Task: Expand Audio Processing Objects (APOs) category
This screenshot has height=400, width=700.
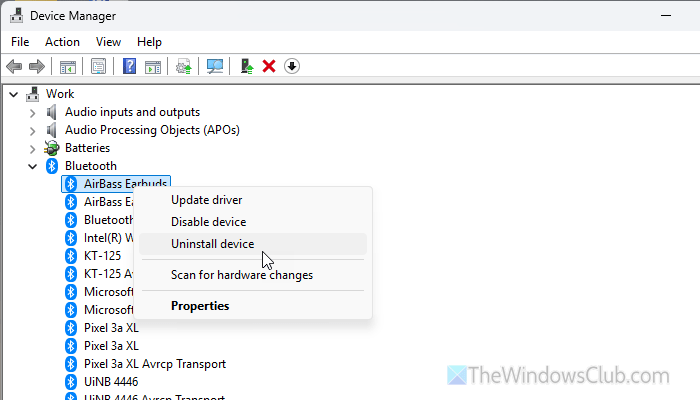Action: 32,131
